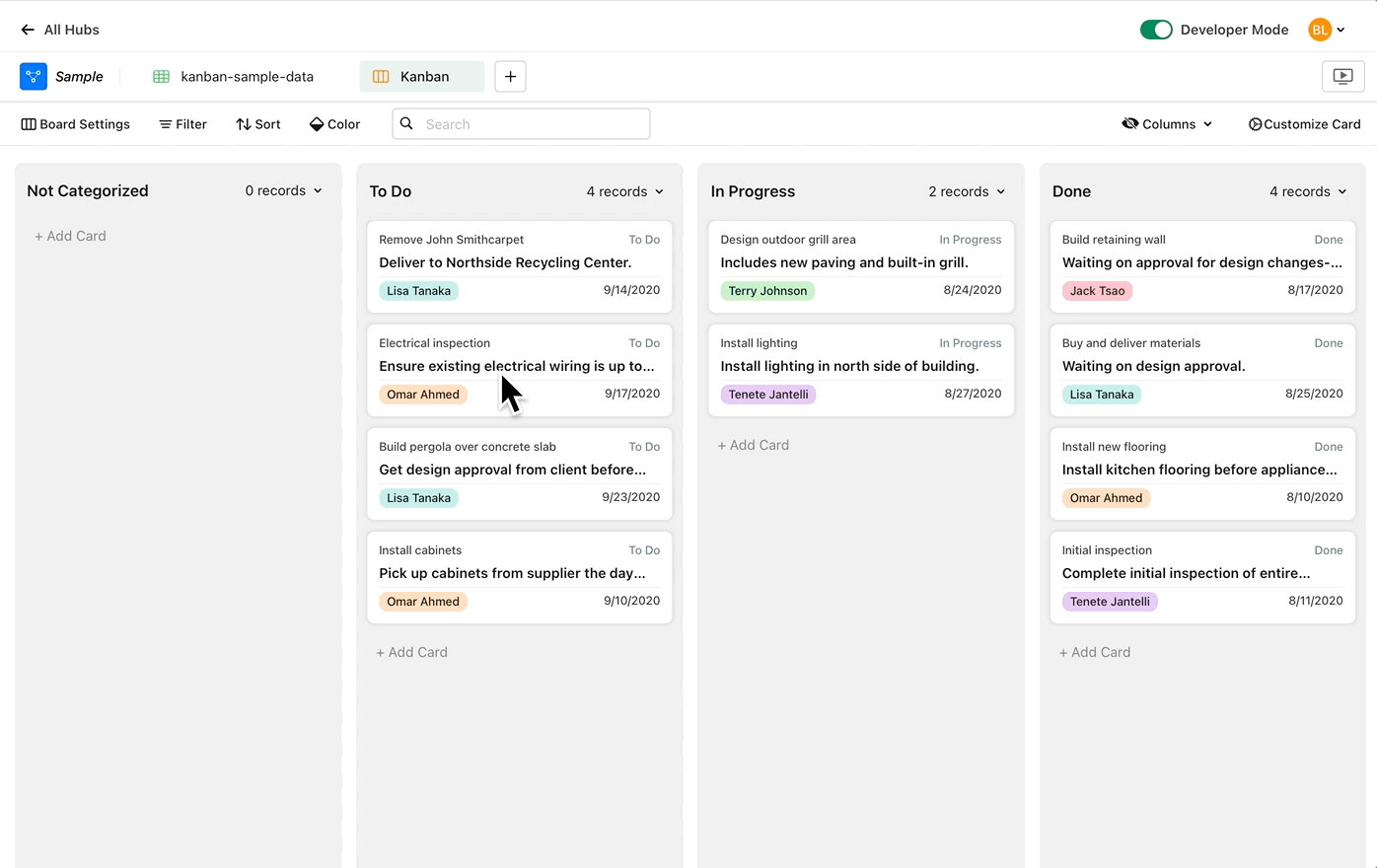Open Board Settings

point(76,124)
